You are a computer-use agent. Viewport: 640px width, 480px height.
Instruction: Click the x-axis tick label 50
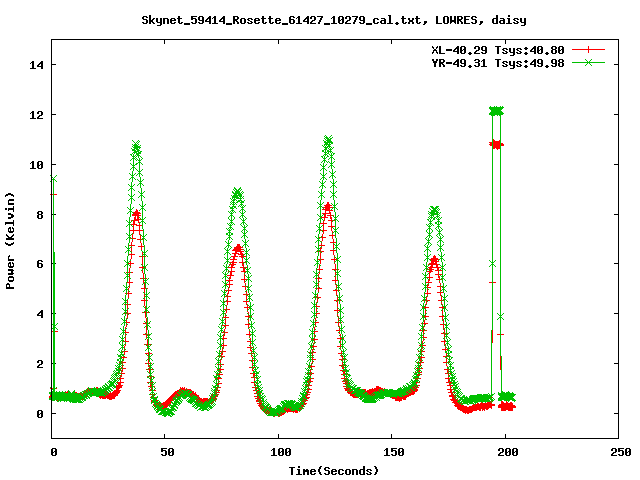coord(166,453)
